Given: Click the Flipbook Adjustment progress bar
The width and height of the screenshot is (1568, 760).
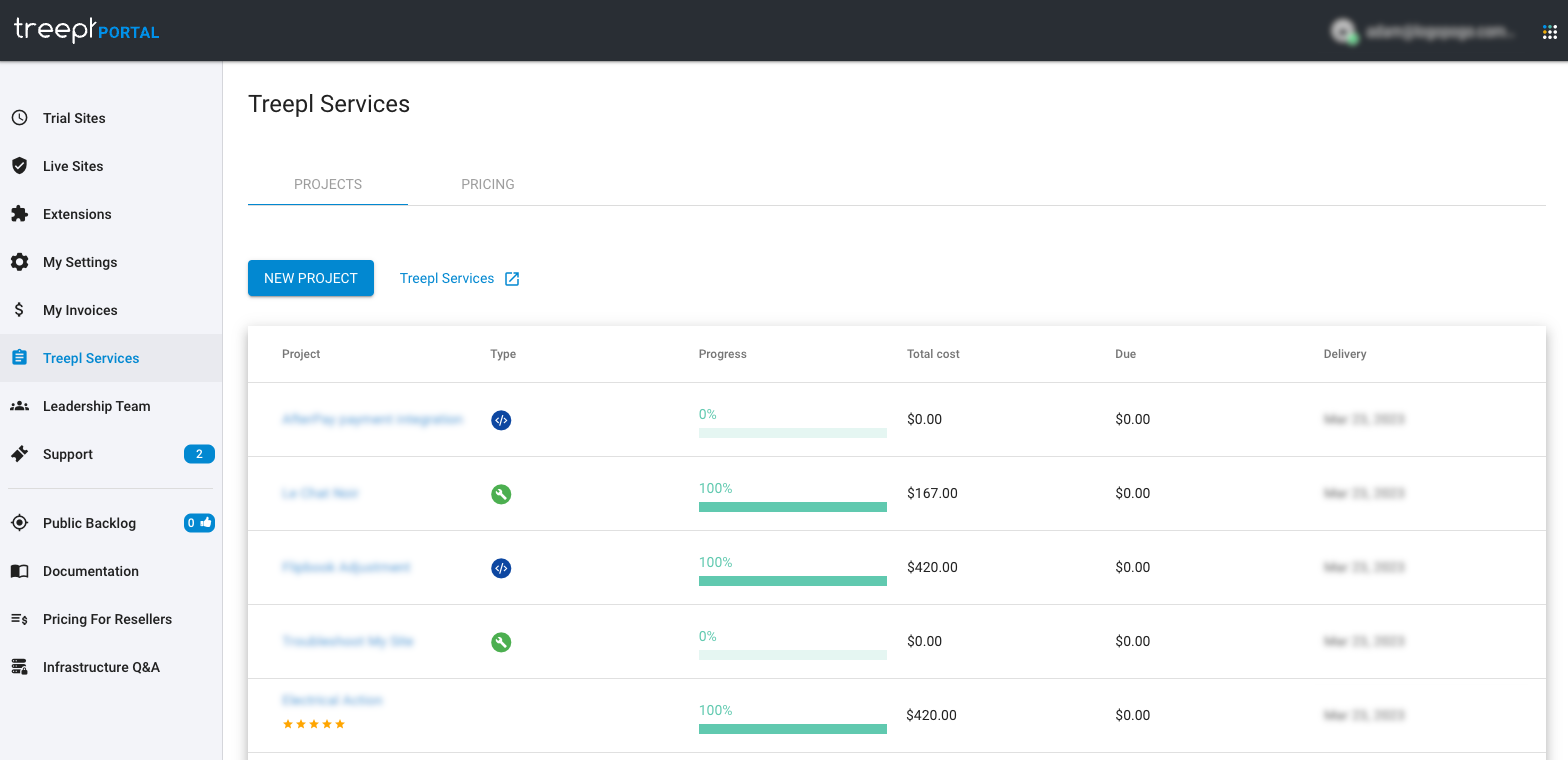Looking at the screenshot, I should click(793, 581).
